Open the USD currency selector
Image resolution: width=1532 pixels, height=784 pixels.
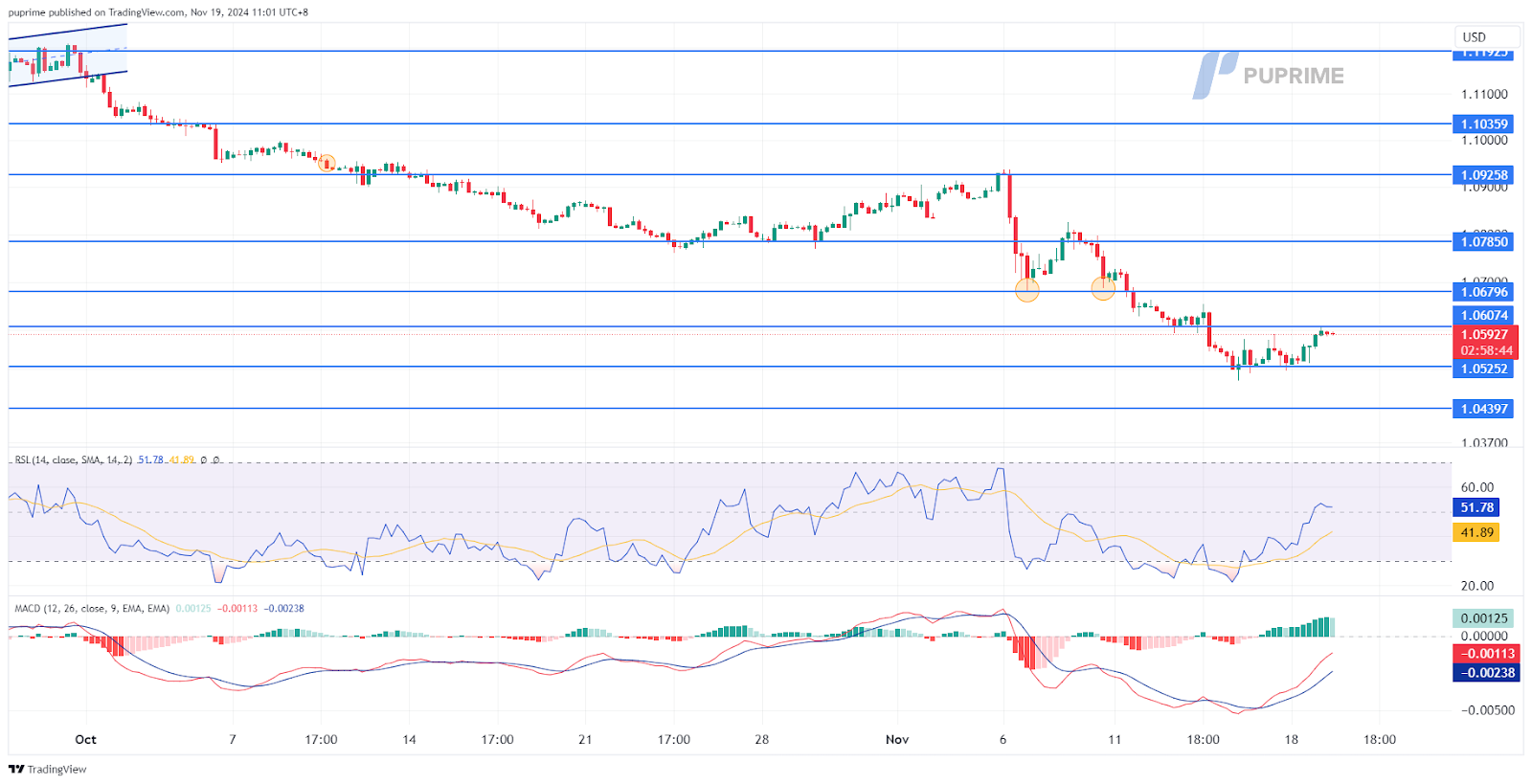pos(1485,37)
